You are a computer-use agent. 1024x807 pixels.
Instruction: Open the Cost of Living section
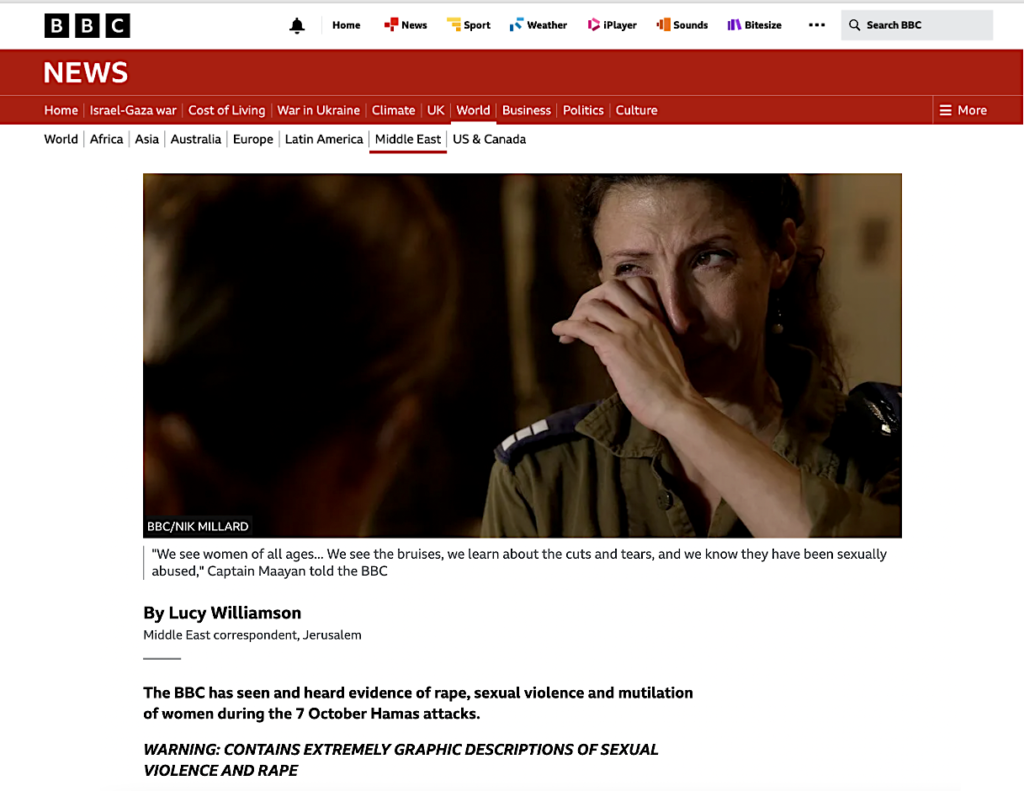click(227, 110)
